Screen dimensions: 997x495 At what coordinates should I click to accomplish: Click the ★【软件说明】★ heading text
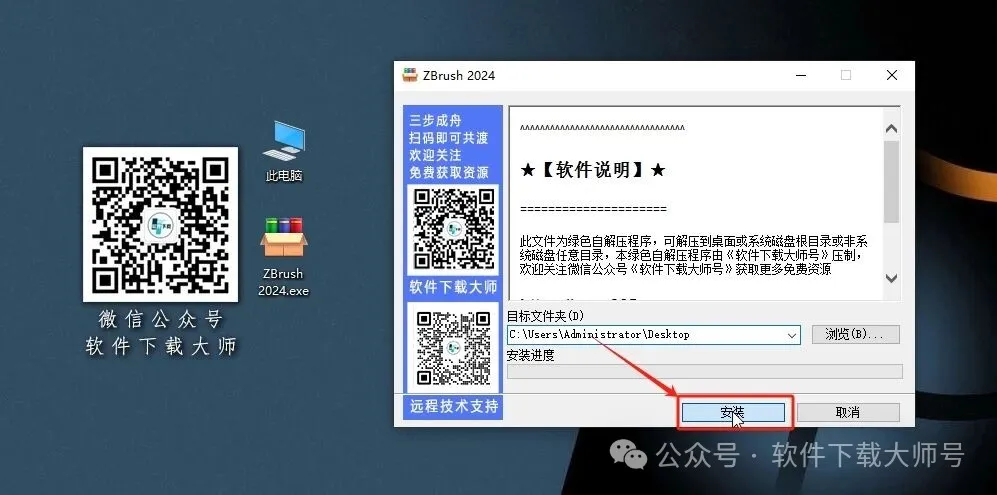[593, 170]
